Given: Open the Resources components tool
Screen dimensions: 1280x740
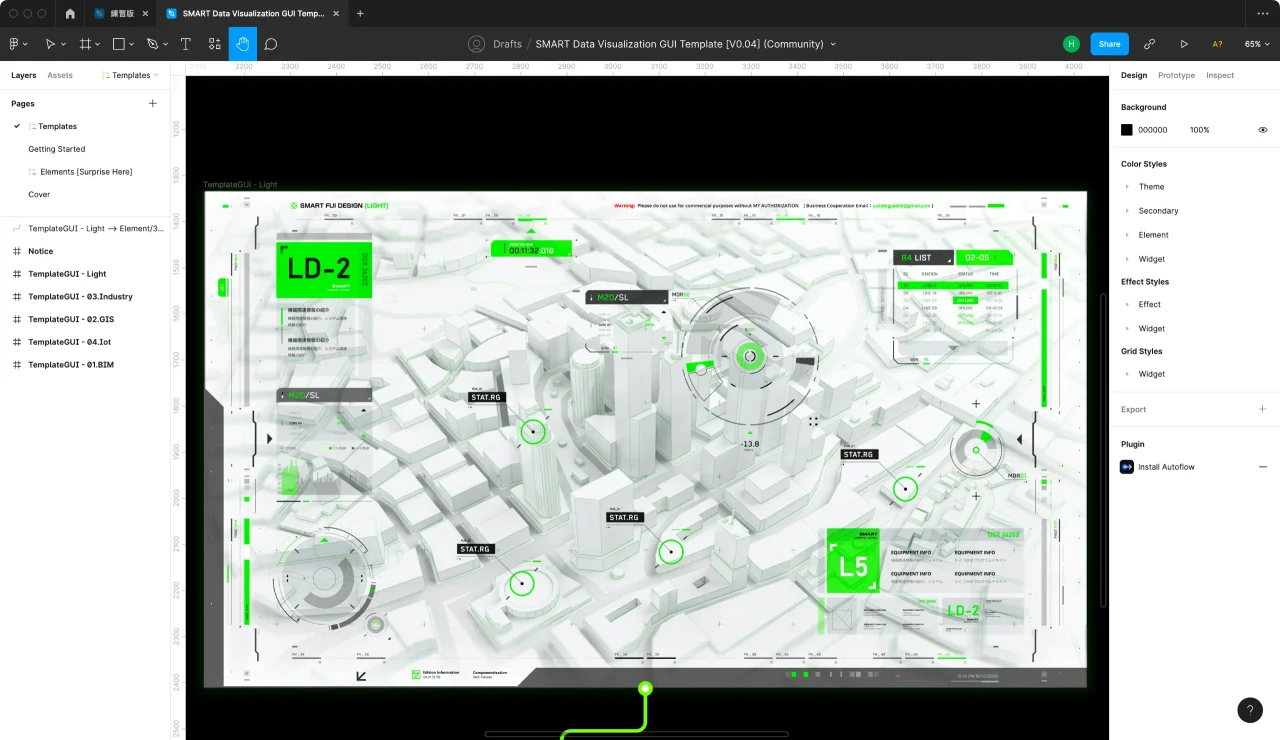Looking at the screenshot, I should click(x=214, y=44).
